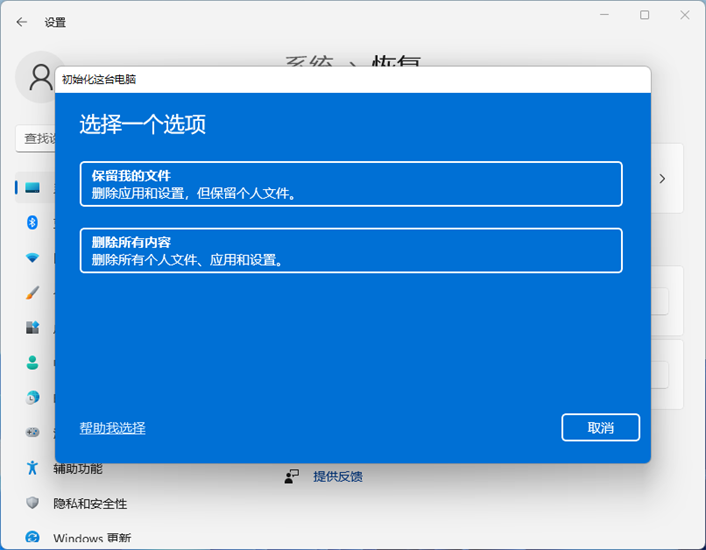Open Bluetooth settings via sidebar icon
706x550 pixels.
click(x=32, y=222)
